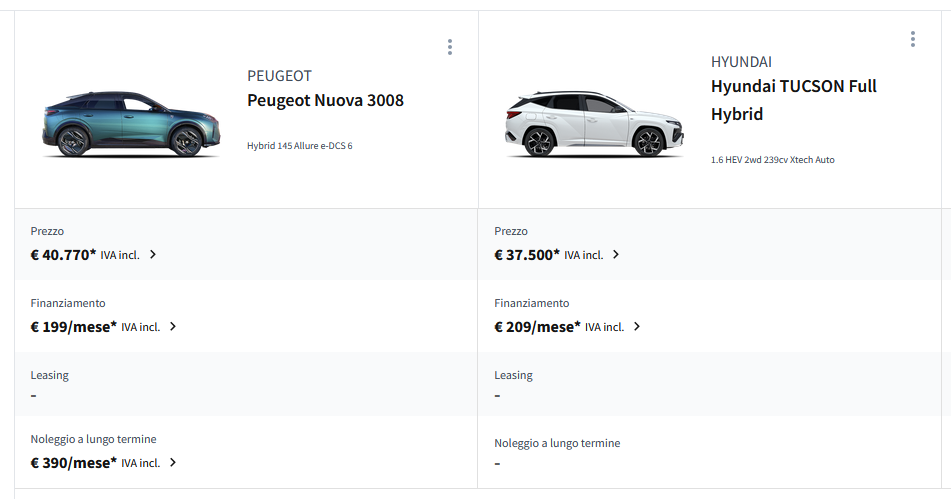This screenshot has height=499, width=951.
Task: Click the Hyundai TUCSON car image
Action: [595, 125]
